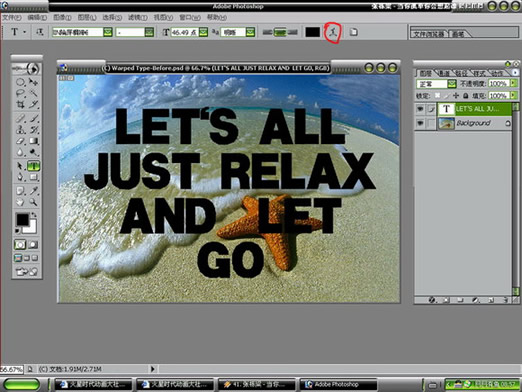The width and height of the screenshot is (522, 392).
Task: Click the black text color swatch in options bar
Action: click(x=312, y=32)
